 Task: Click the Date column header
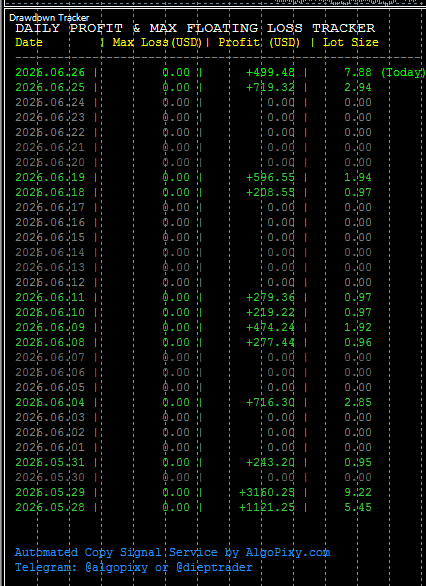[29, 42]
